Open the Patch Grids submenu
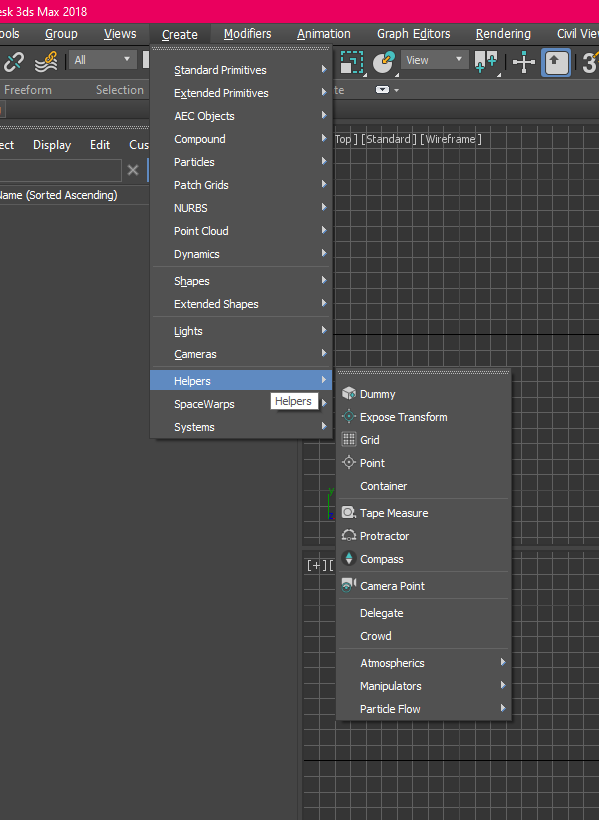Viewport: 599px width, 820px height. point(241,185)
